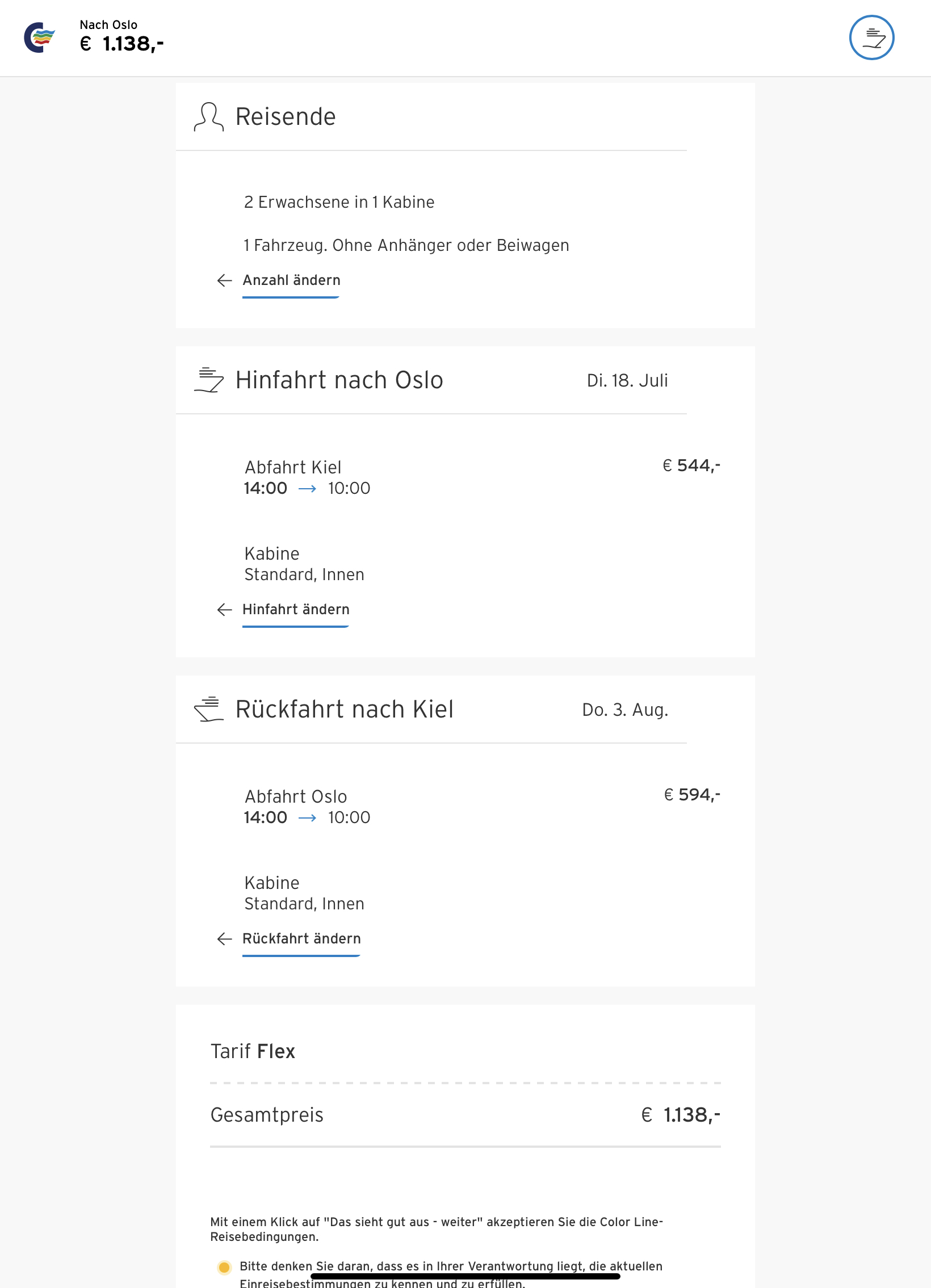Click the return date Do. 3. Aug.
931x1288 pixels.
coord(625,710)
